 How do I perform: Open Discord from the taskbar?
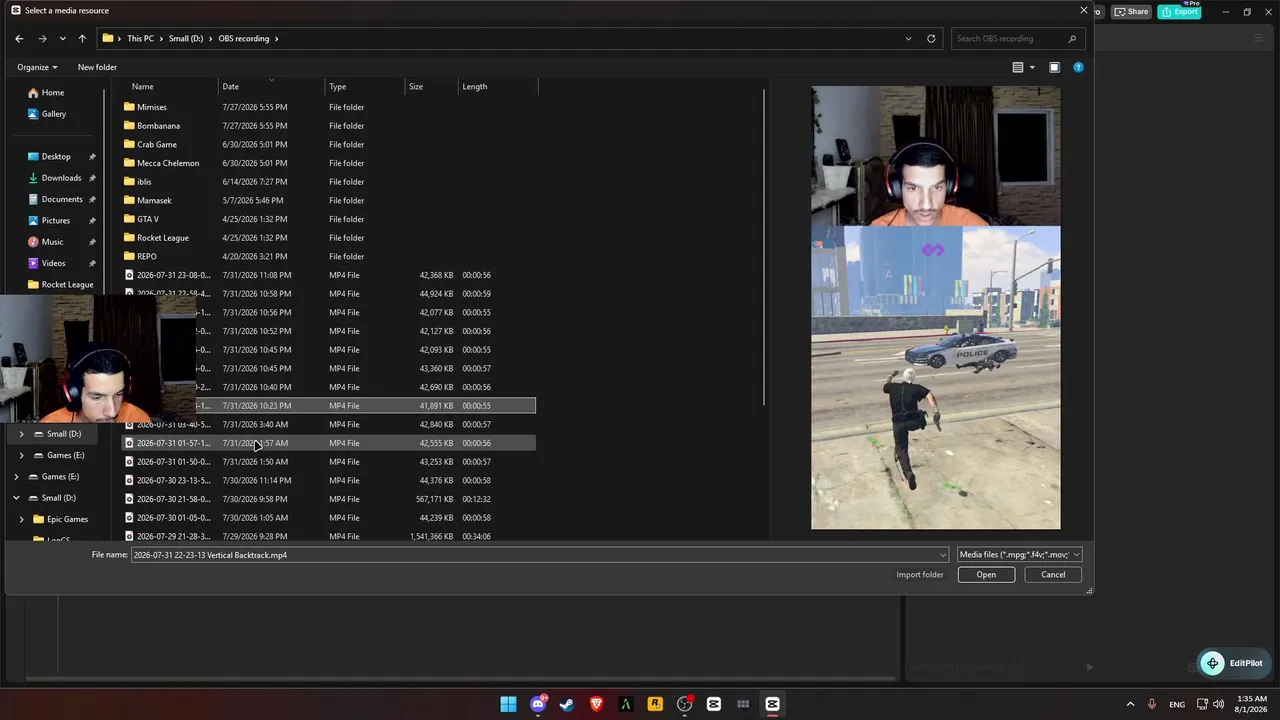pyautogui.click(x=538, y=704)
